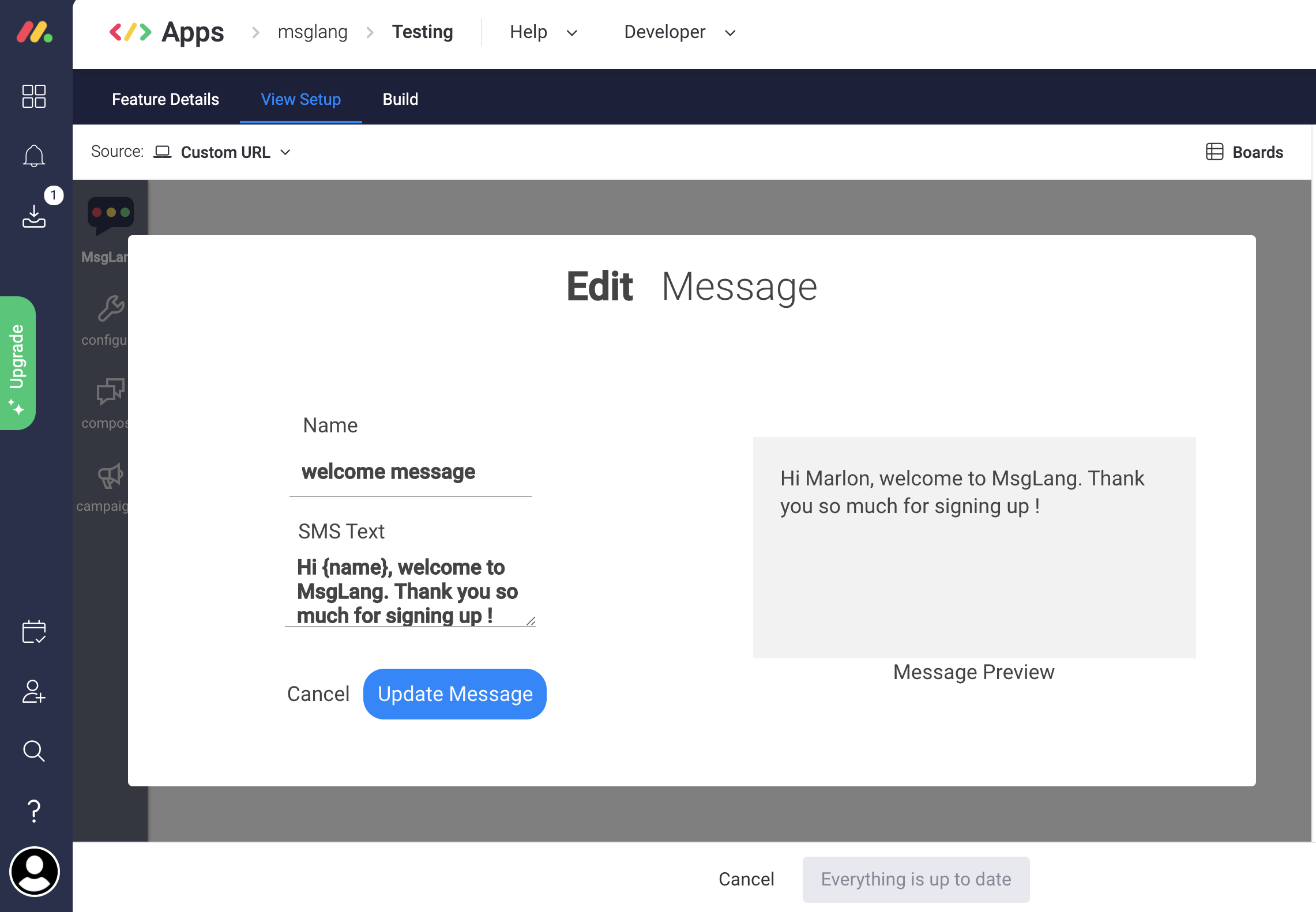Click the invite members icon
This screenshot has height=912, width=1316.
coord(34,692)
